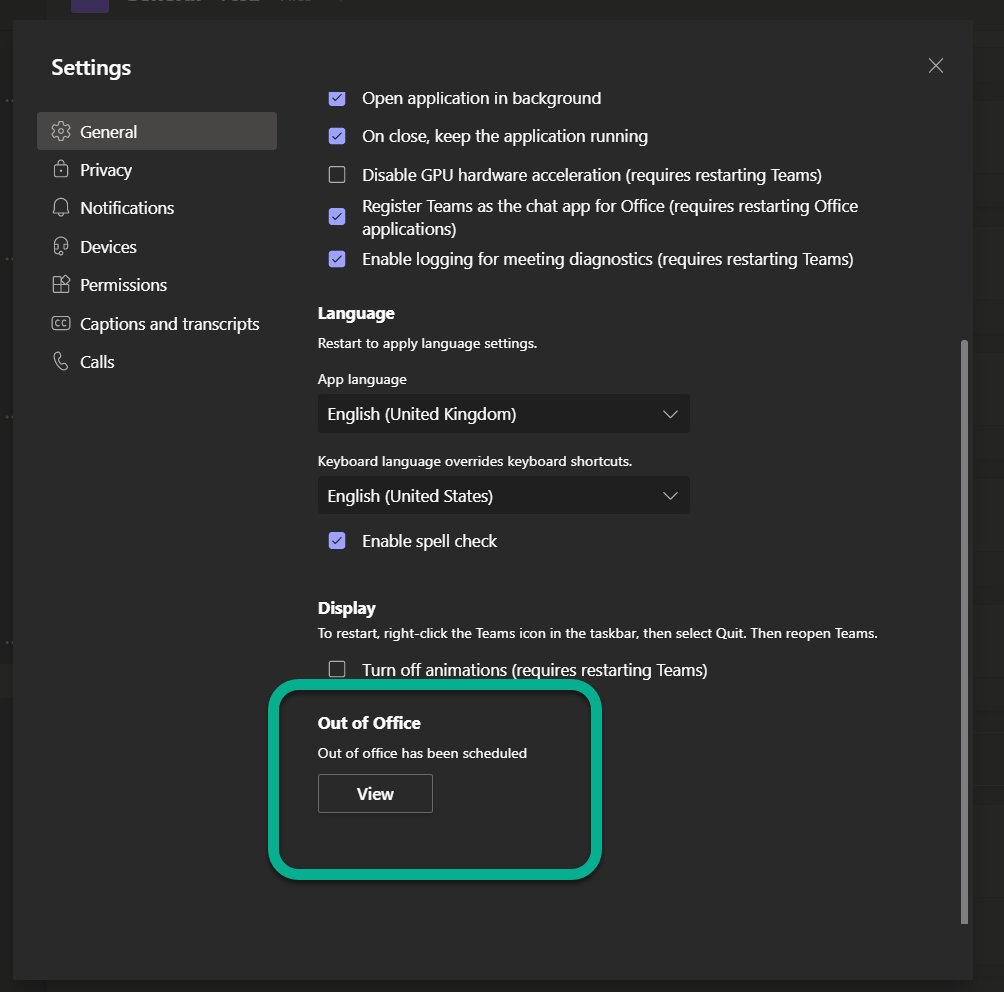Image resolution: width=1004 pixels, height=992 pixels.
Task: Click the Captions and transcripts CC icon
Action: 61,323
